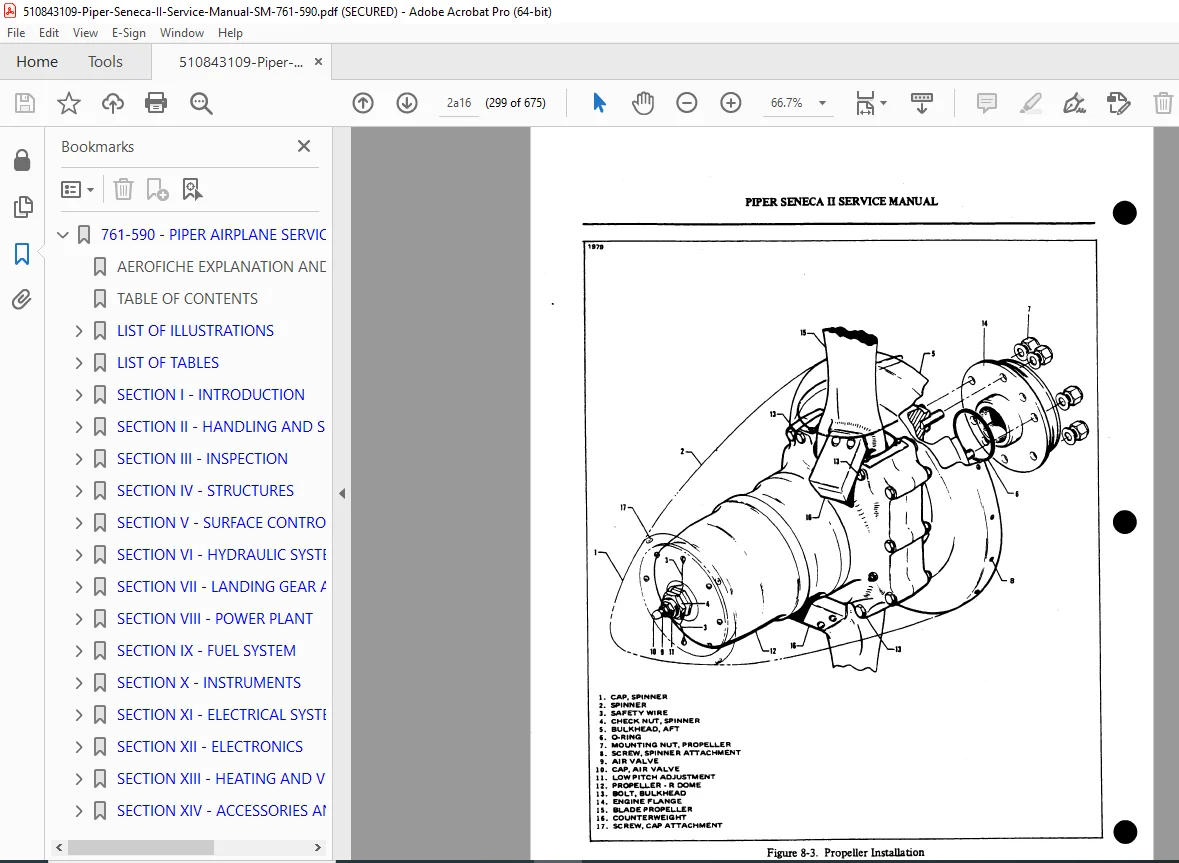
Task: Open the zoom level 66.7% dropdown
Action: 823,103
